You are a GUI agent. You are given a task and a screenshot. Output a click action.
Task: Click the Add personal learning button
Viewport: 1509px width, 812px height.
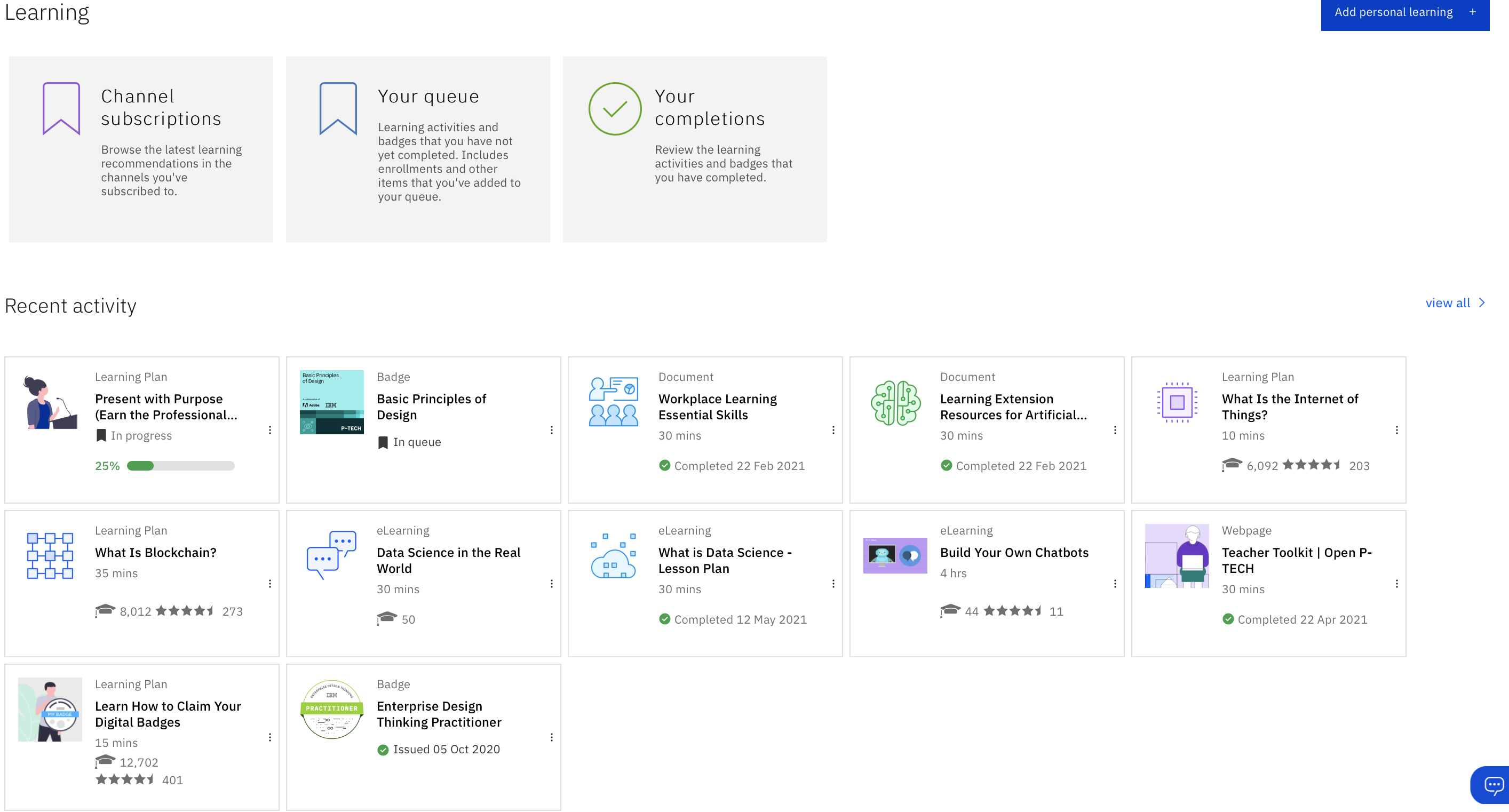[x=1405, y=12]
